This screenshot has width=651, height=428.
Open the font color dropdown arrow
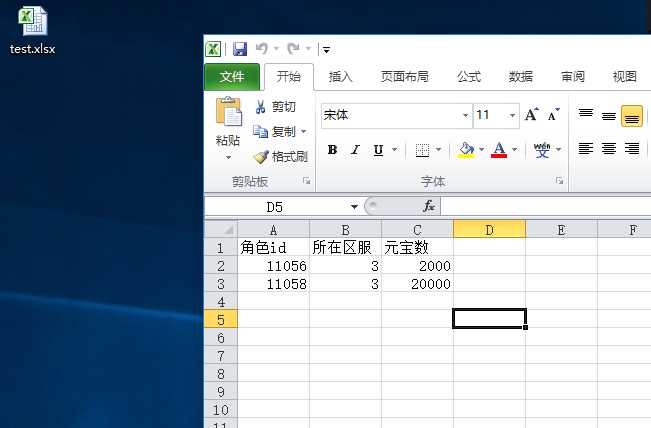pos(515,149)
